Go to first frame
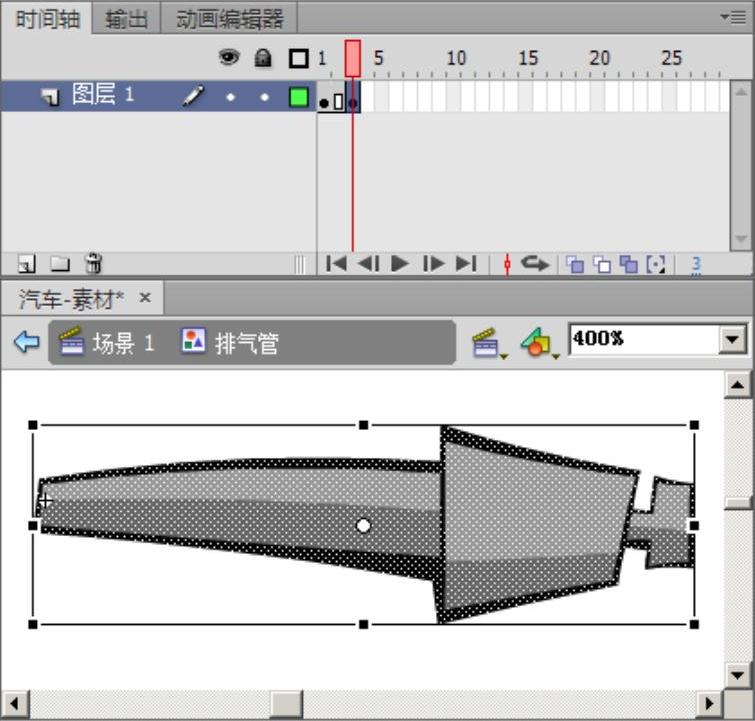Screen dimensions: 755x721 (x=336, y=264)
